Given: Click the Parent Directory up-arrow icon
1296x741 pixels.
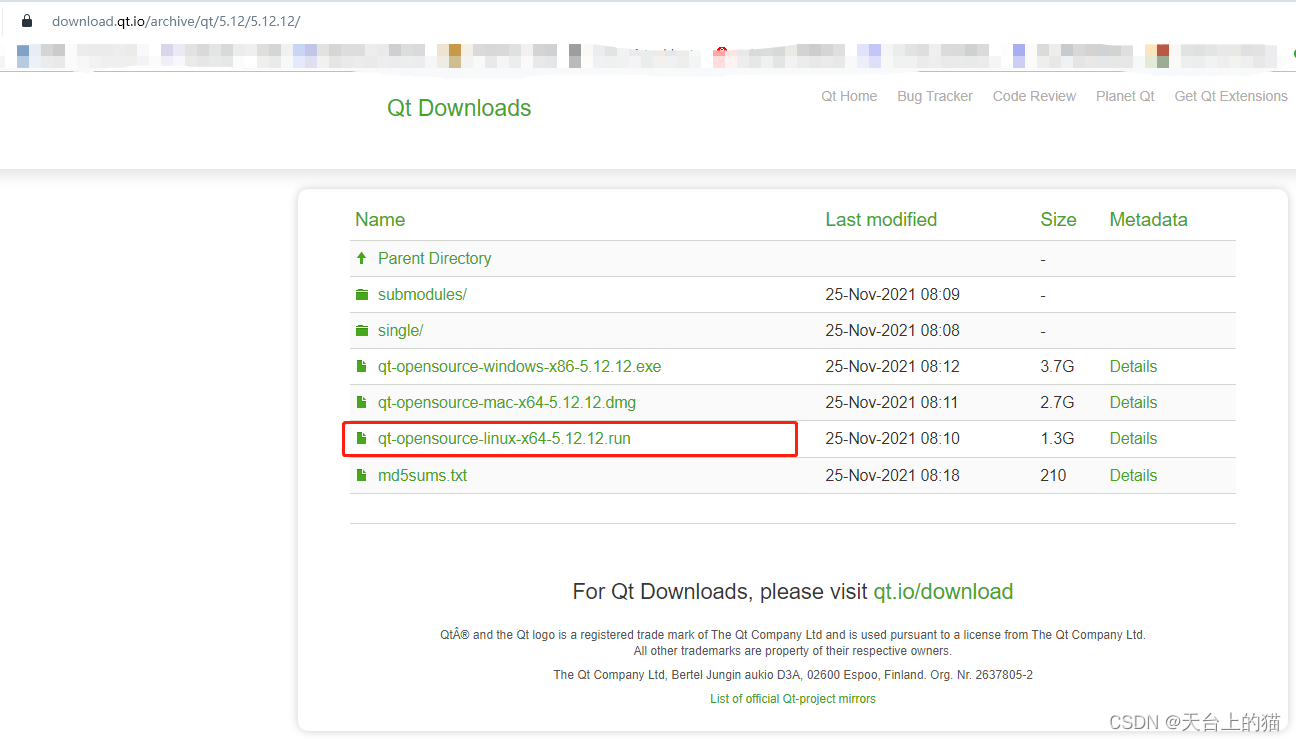Looking at the screenshot, I should tap(361, 258).
